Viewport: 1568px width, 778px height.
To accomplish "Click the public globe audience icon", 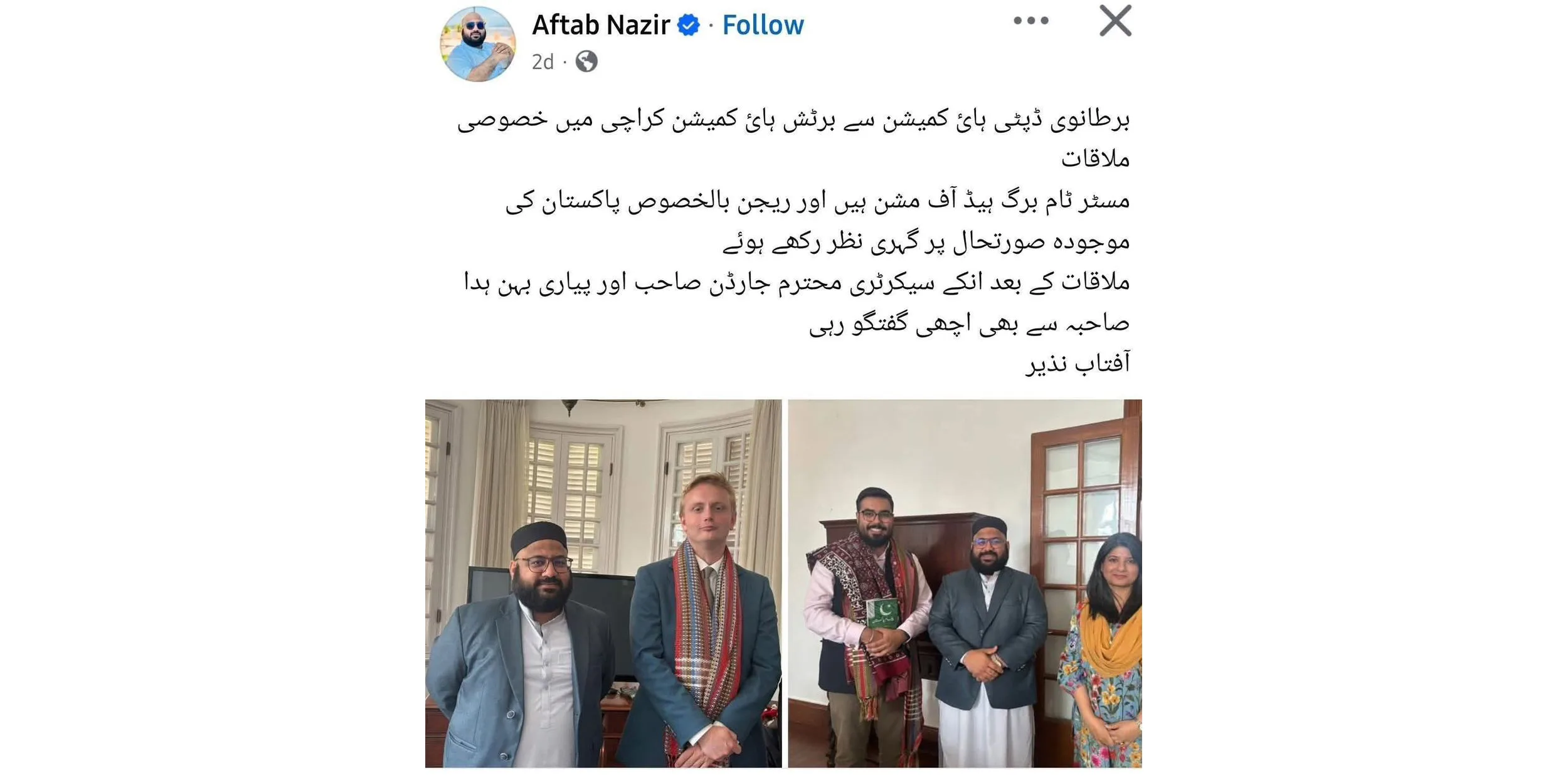I will pyautogui.click(x=586, y=61).
